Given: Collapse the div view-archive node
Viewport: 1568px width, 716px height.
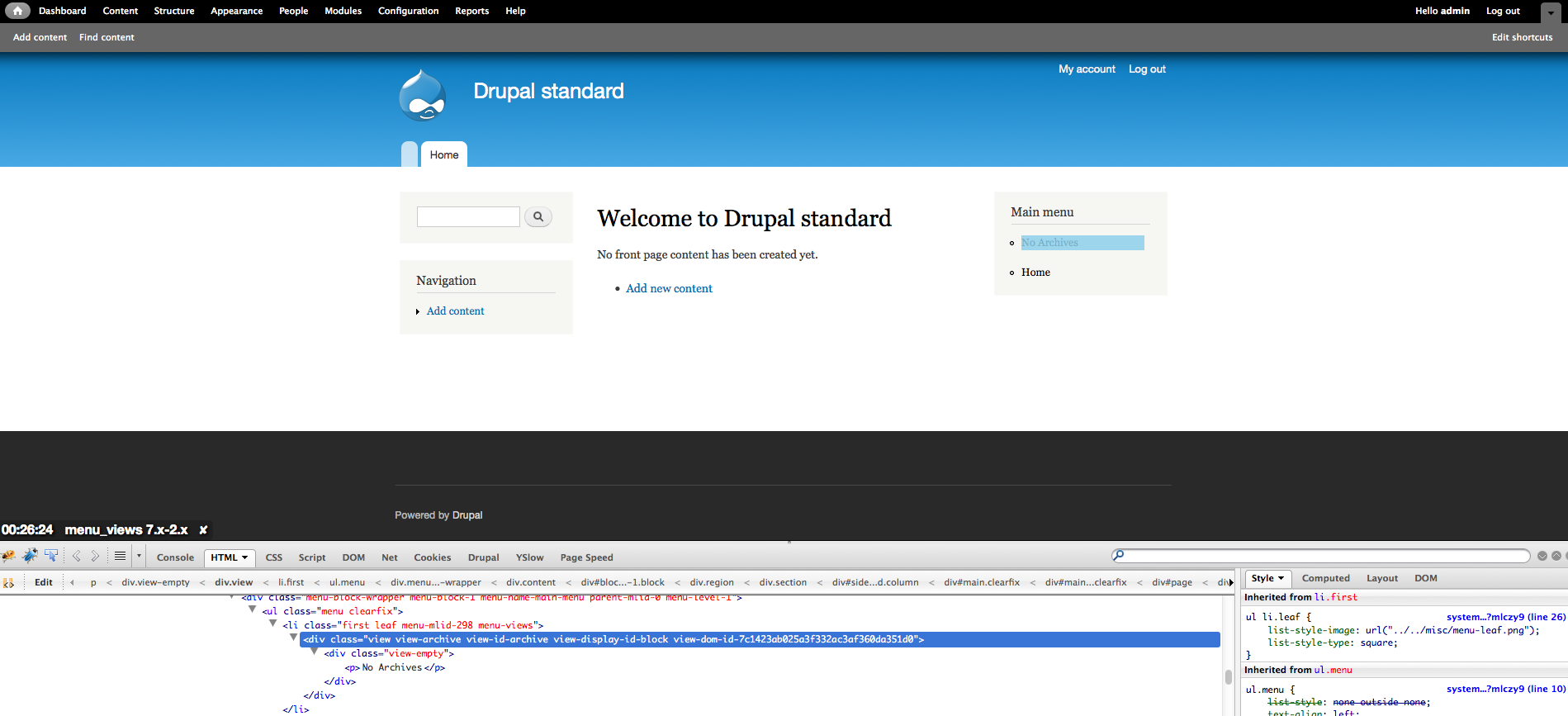Looking at the screenshot, I should pos(294,638).
